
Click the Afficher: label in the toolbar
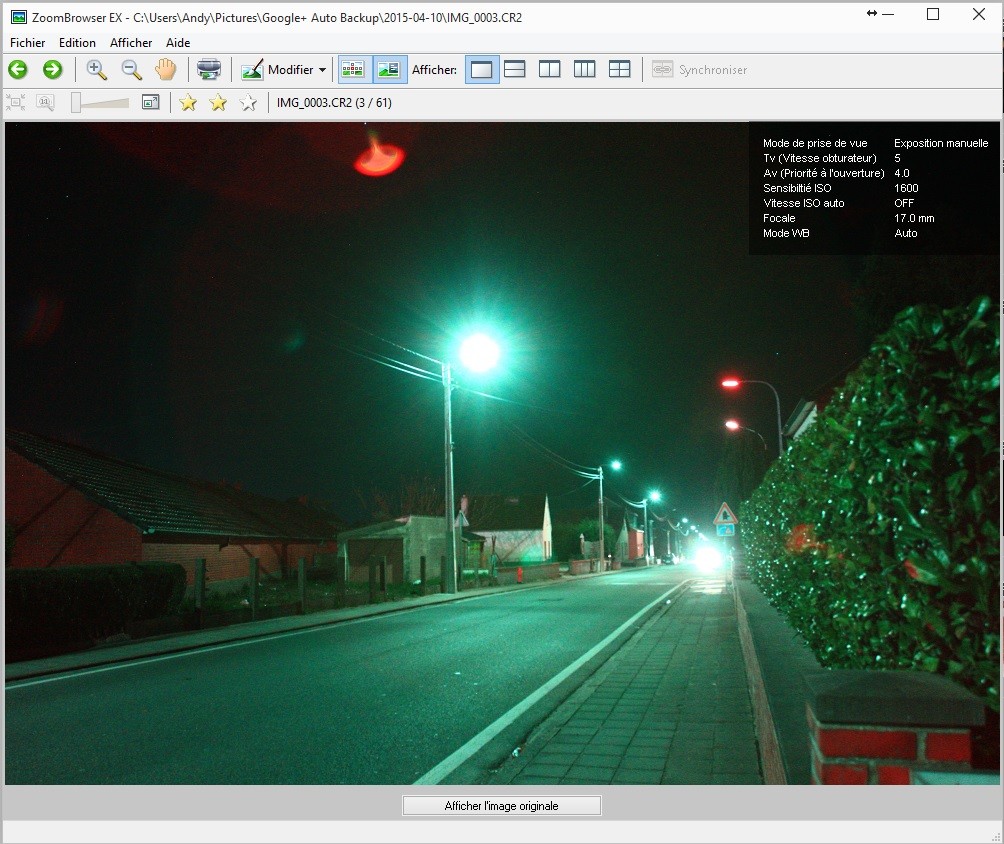pyautogui.click(x=434, y=70)
